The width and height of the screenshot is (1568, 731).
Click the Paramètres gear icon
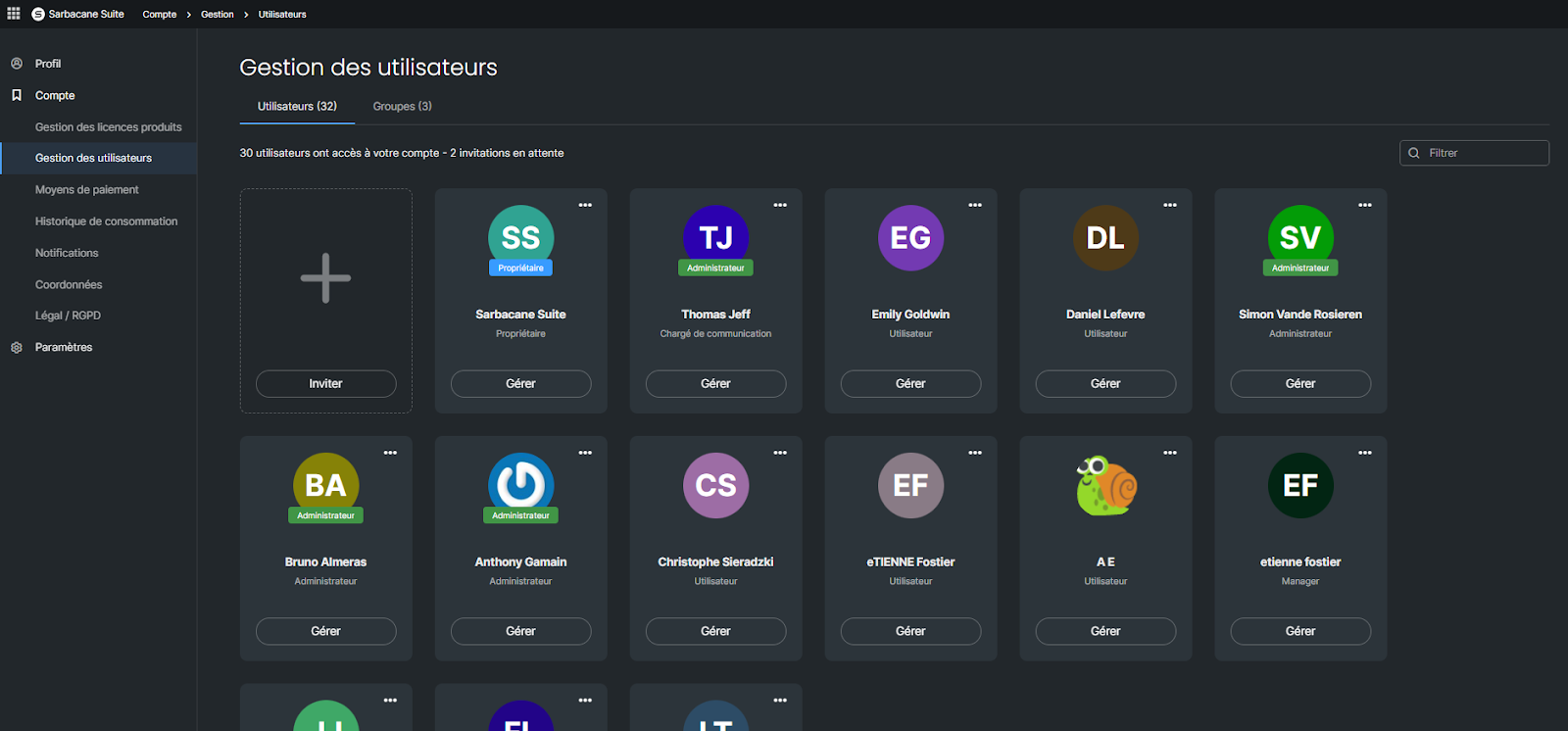(17, 348)
